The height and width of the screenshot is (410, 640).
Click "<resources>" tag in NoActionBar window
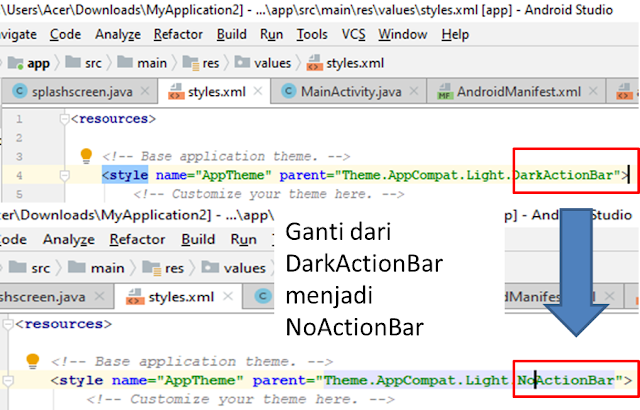[63, 324]
